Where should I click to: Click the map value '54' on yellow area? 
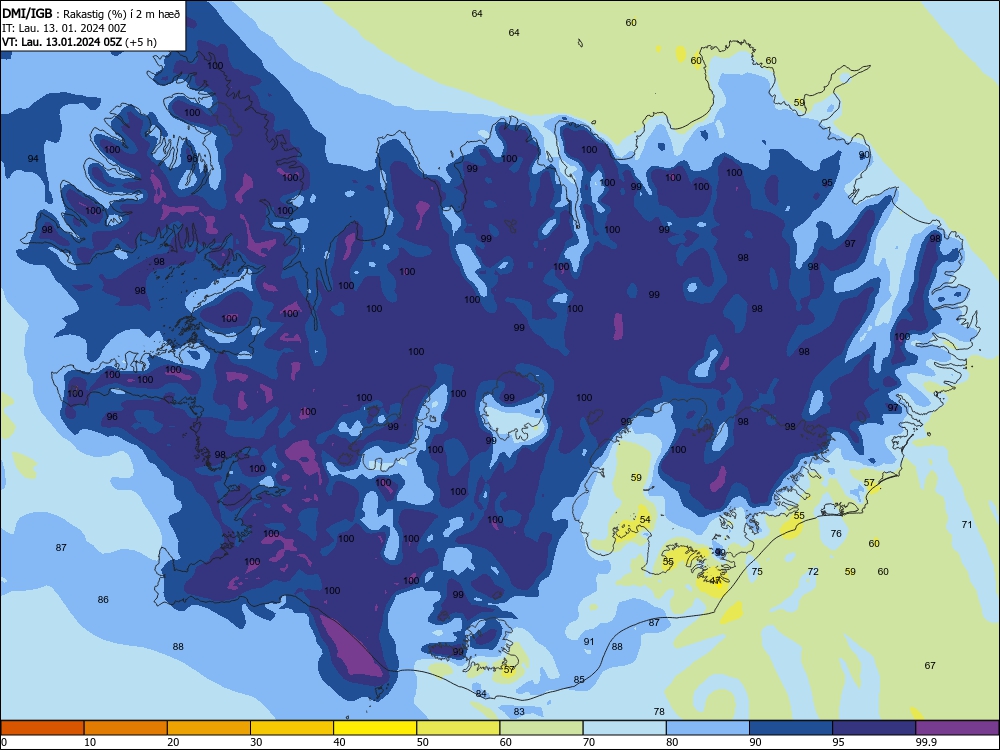645,520
